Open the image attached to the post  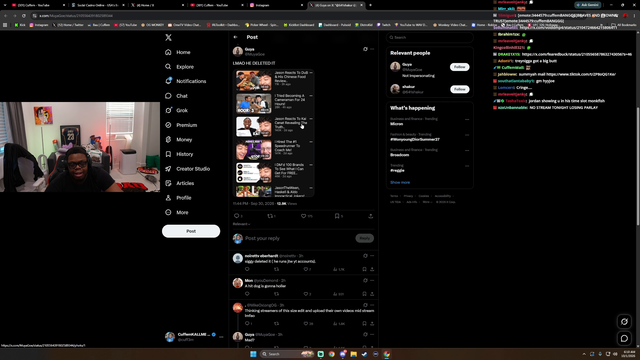pos(273,133)
